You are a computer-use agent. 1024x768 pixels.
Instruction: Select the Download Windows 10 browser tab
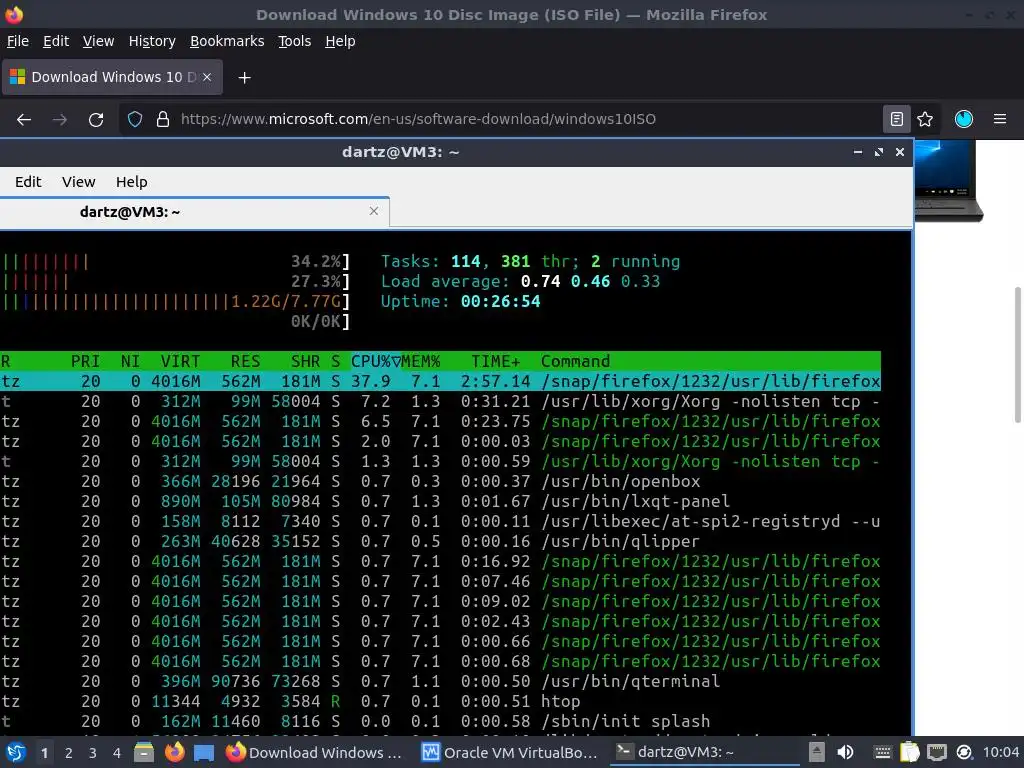pyautogui.click(x=112, y=77)
